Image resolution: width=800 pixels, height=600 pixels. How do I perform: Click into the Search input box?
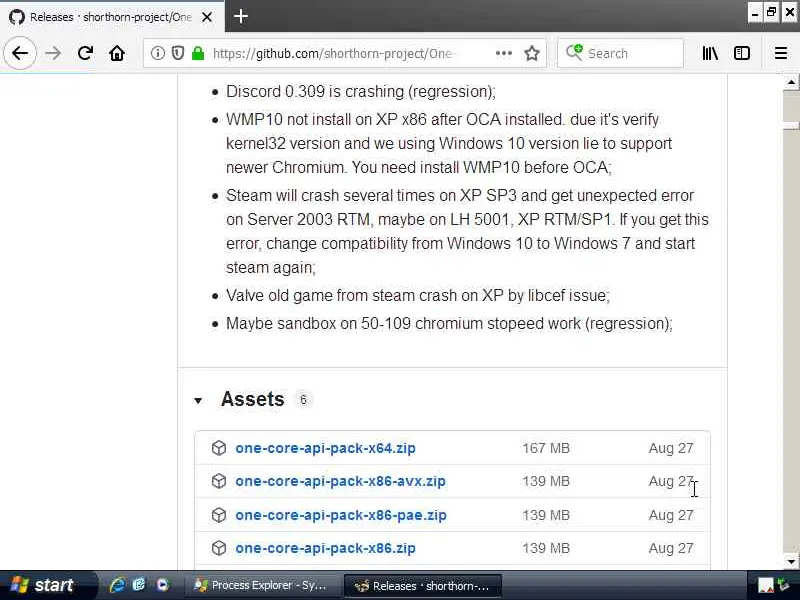(x=630, y=54)
